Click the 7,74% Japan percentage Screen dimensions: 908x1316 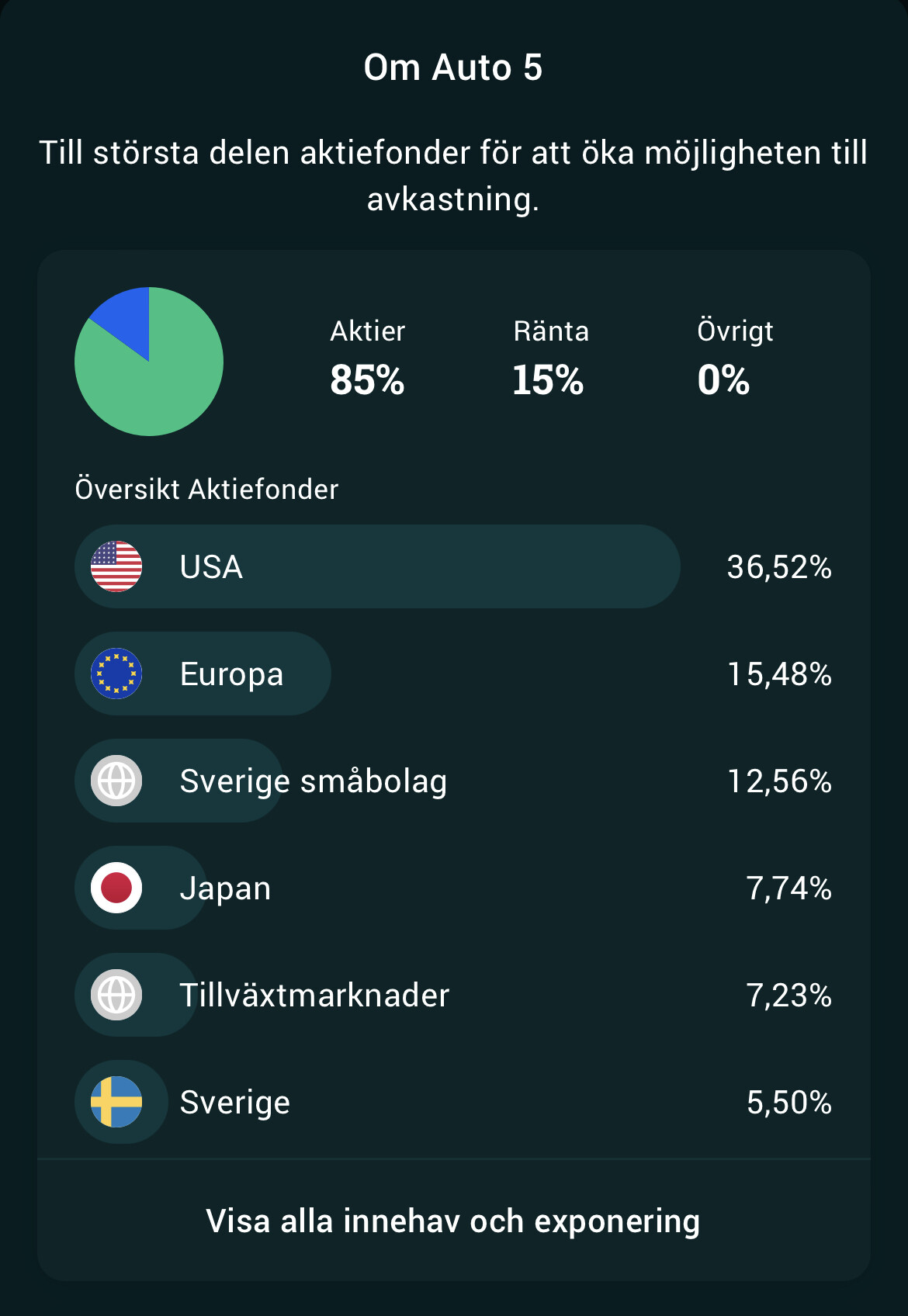pos(788,888)
